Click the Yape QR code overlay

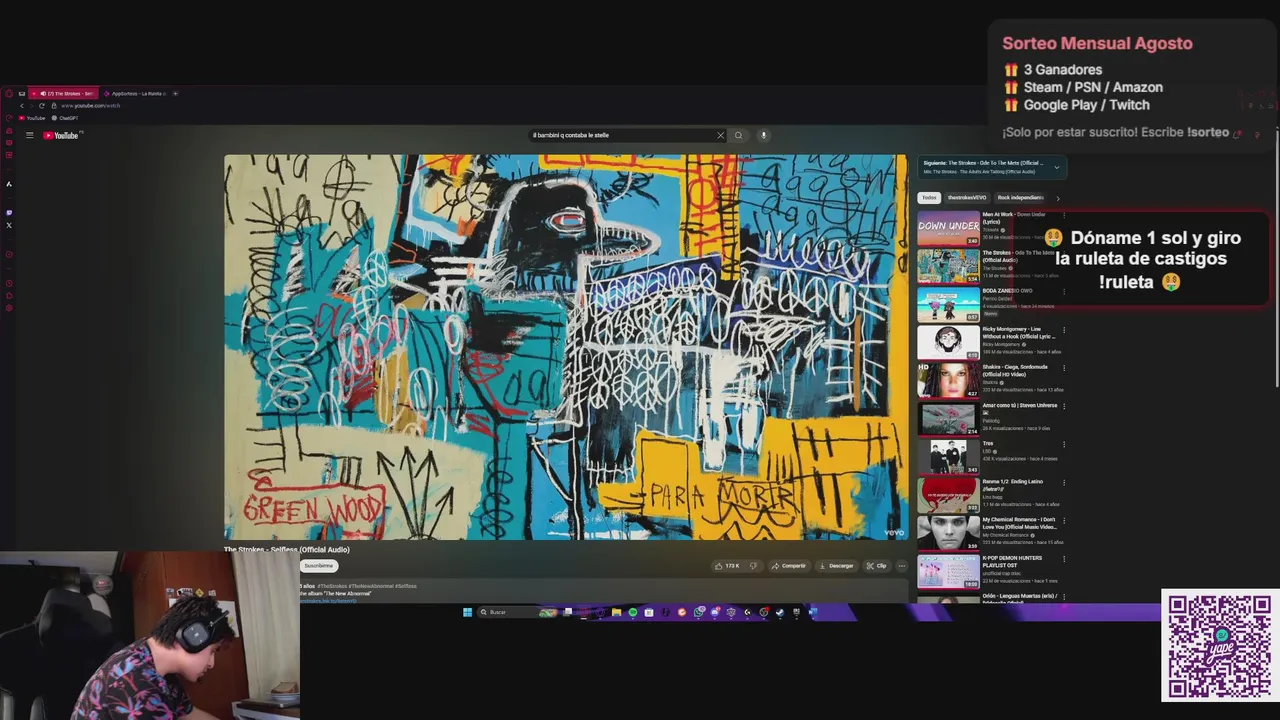pos(1220,647)
